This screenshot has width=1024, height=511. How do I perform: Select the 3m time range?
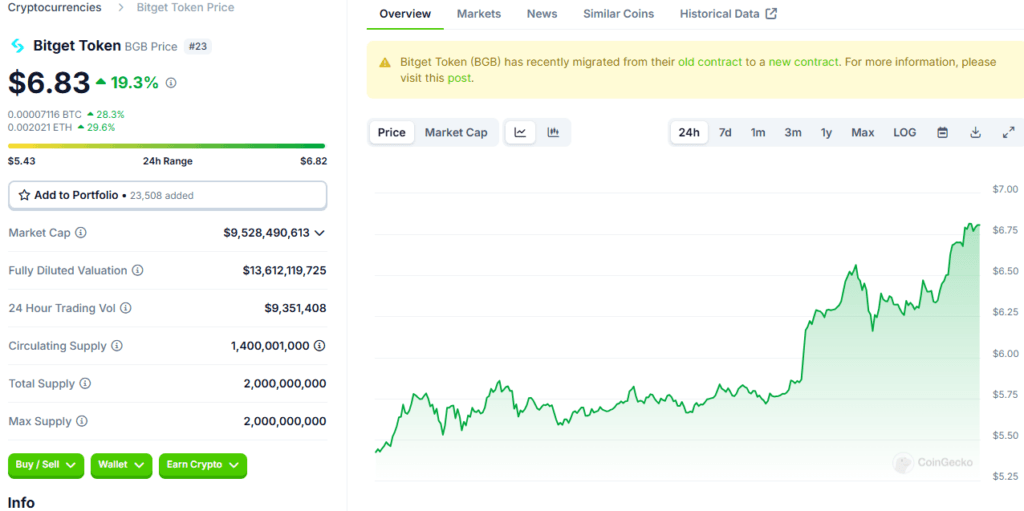point(793,133)
